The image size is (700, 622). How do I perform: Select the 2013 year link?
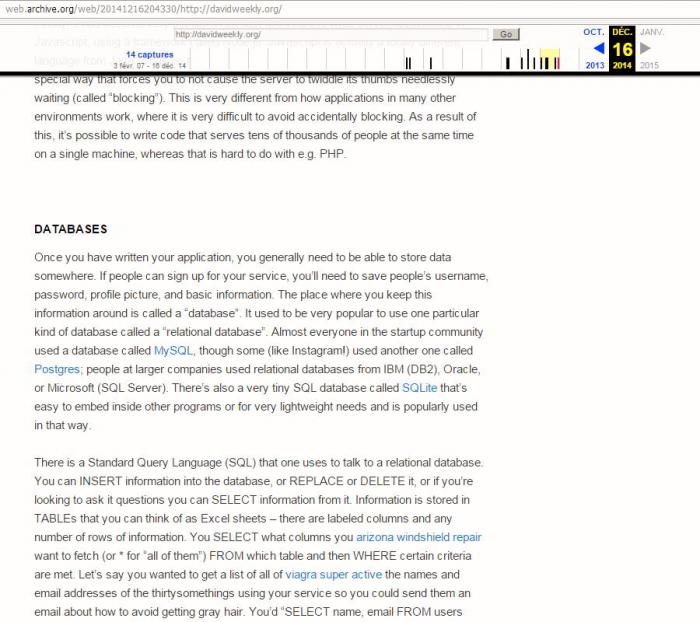click(595, 65)
